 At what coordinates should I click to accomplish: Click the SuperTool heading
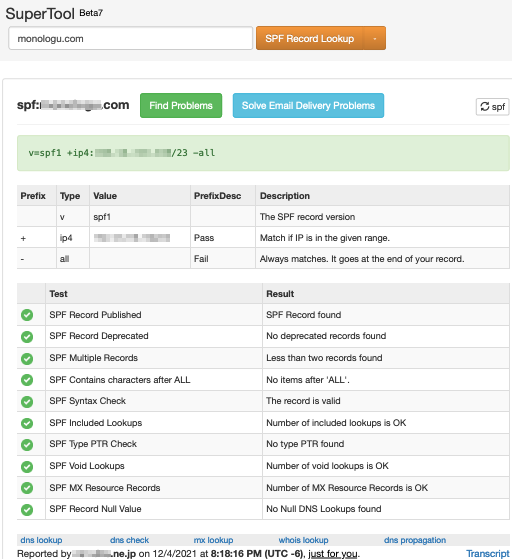(40, 14)
